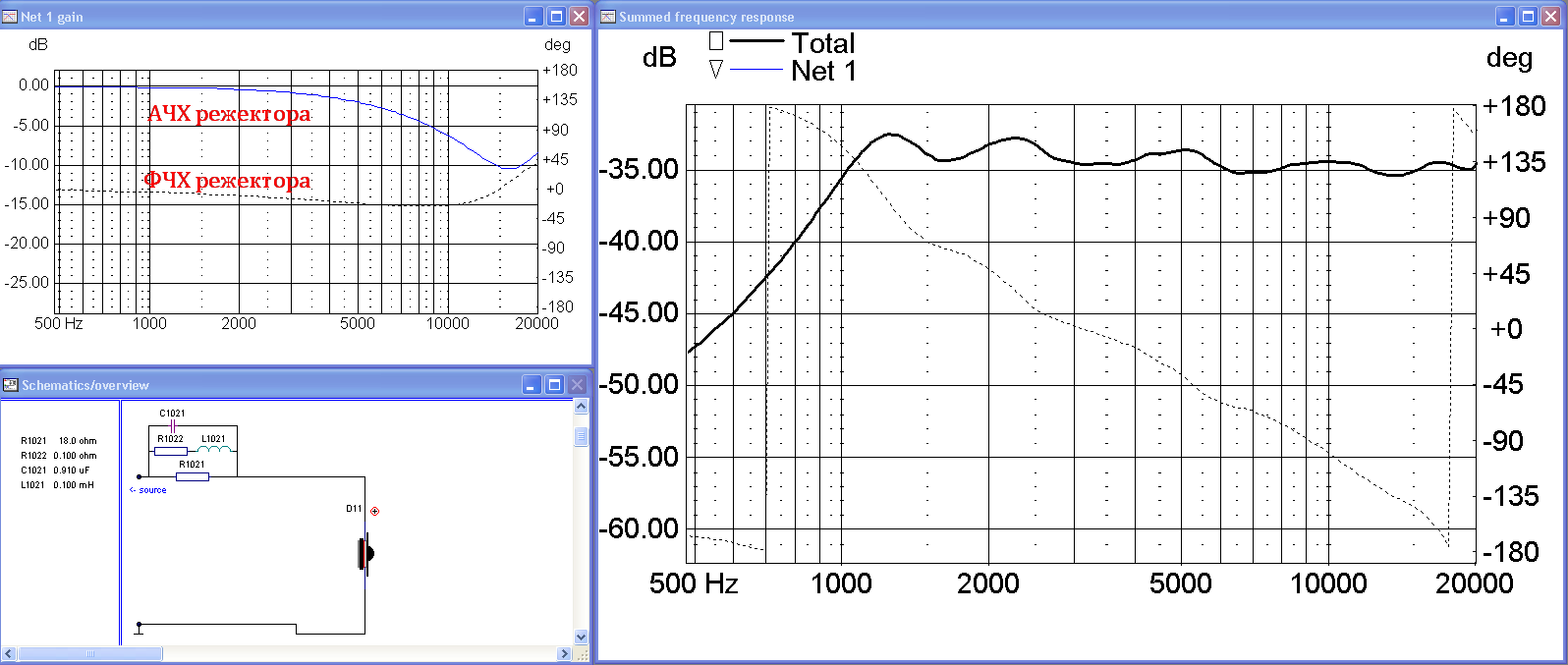Click the source input terminal node
This screenshot has width=1568, height=665.
(x=140, y=477)
